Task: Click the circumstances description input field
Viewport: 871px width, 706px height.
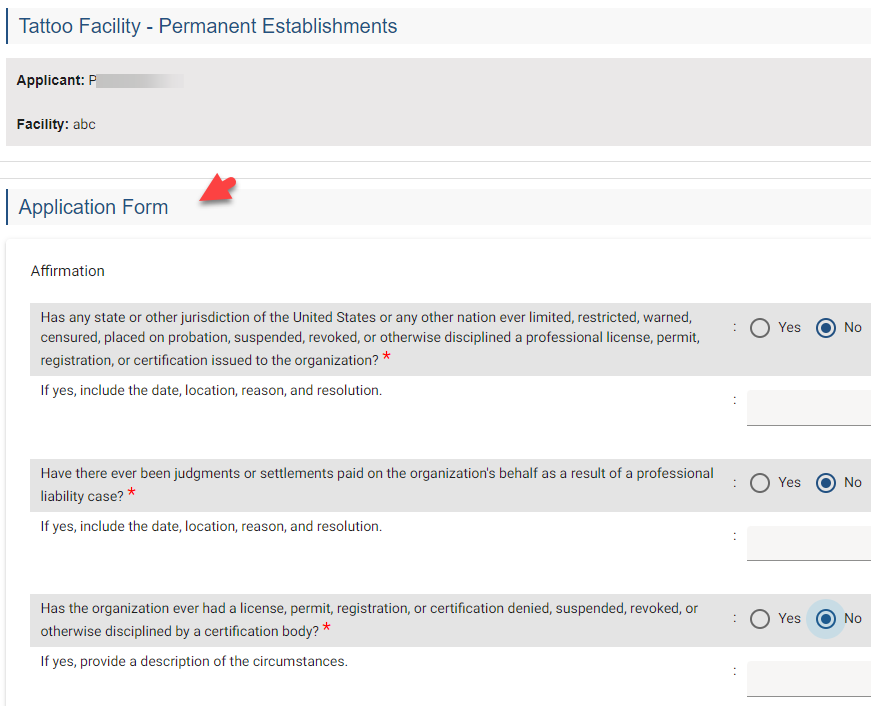Action: 808,679
